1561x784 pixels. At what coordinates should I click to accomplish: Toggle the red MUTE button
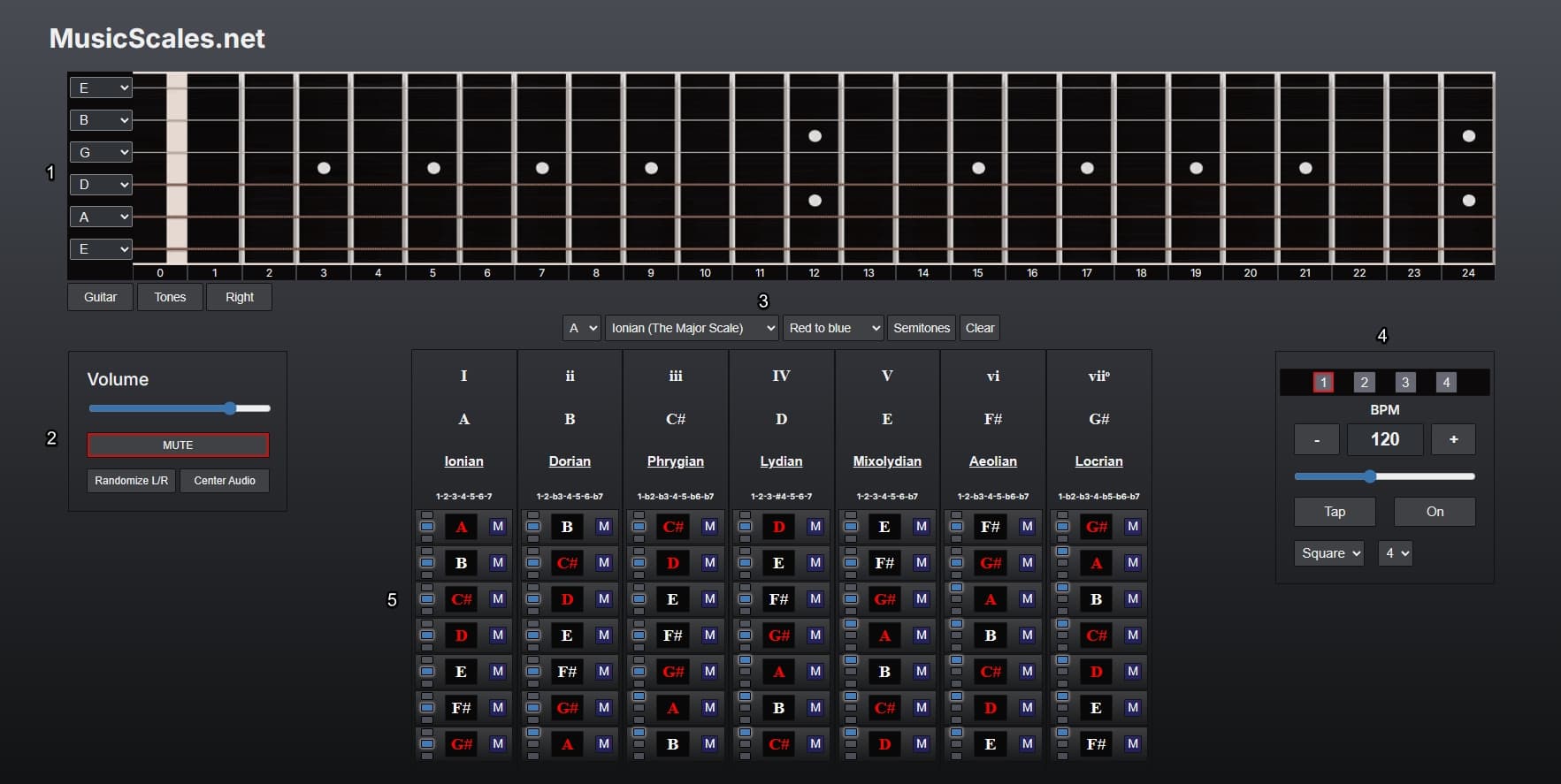(178, 445)
